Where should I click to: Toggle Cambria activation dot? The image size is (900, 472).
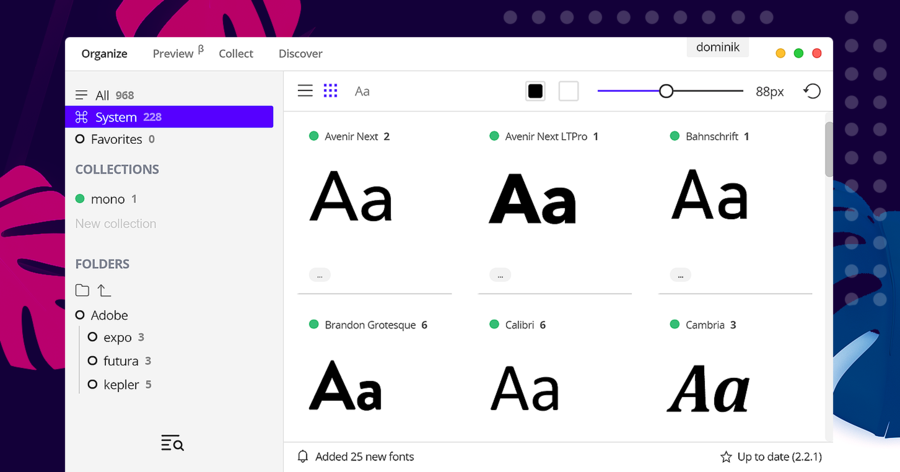pyautogui.click(x=674, y=324)
